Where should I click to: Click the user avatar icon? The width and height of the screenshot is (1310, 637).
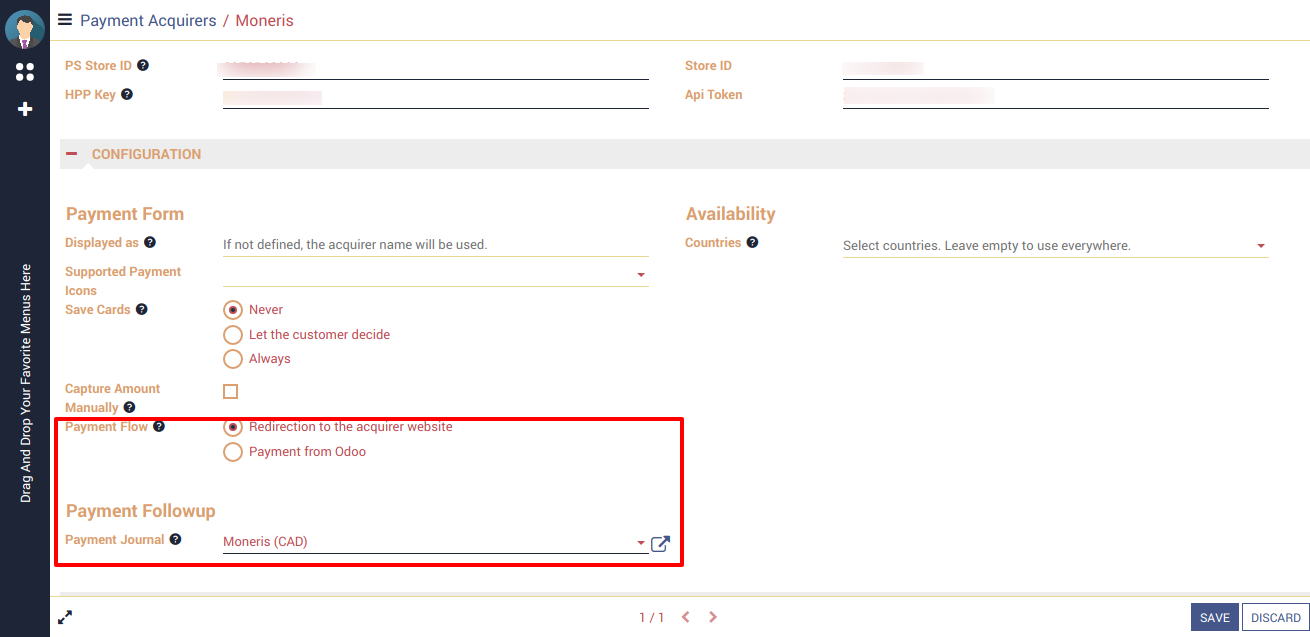(x=25, y=29)
